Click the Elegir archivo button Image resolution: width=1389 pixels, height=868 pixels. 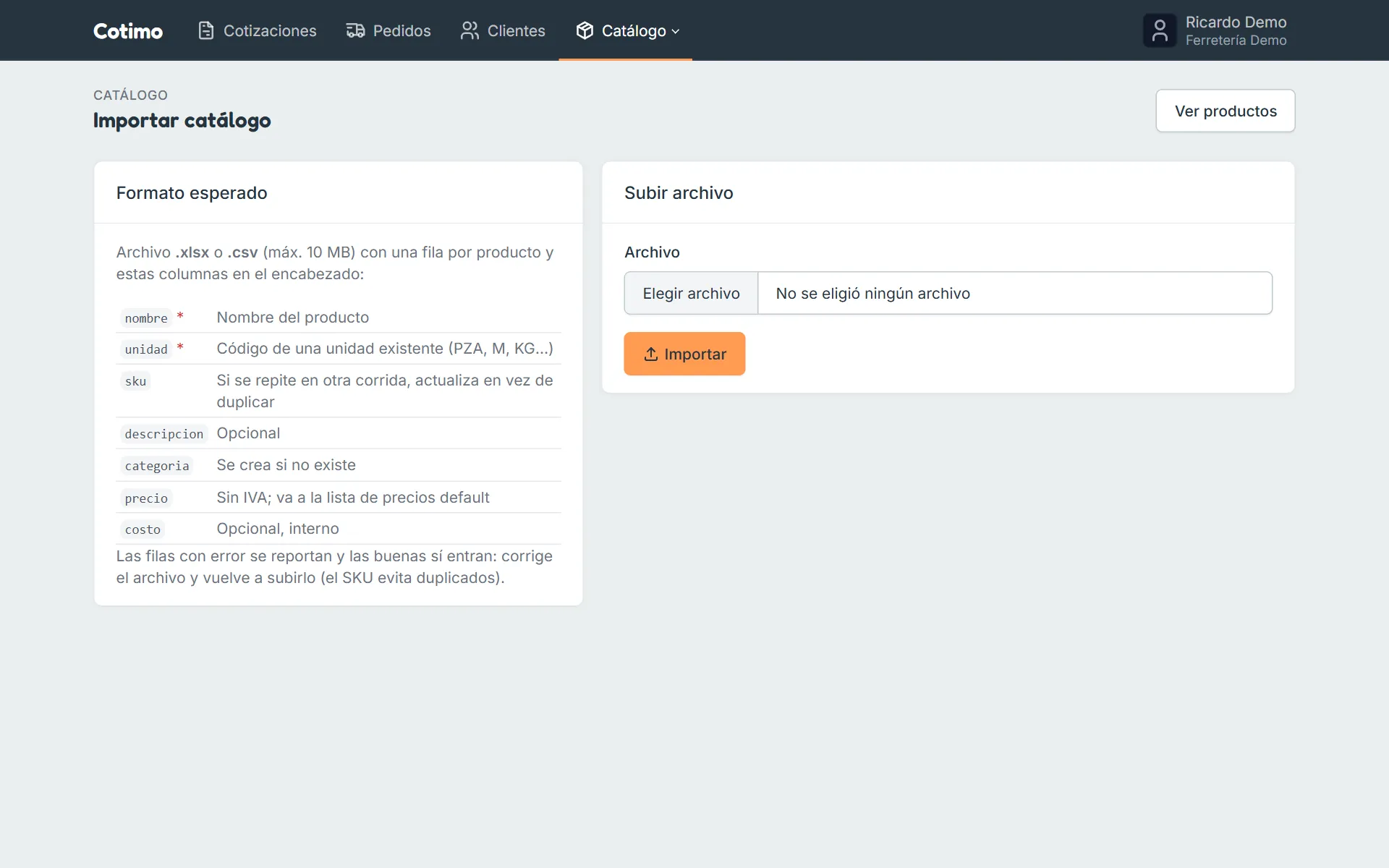point(691,293)
